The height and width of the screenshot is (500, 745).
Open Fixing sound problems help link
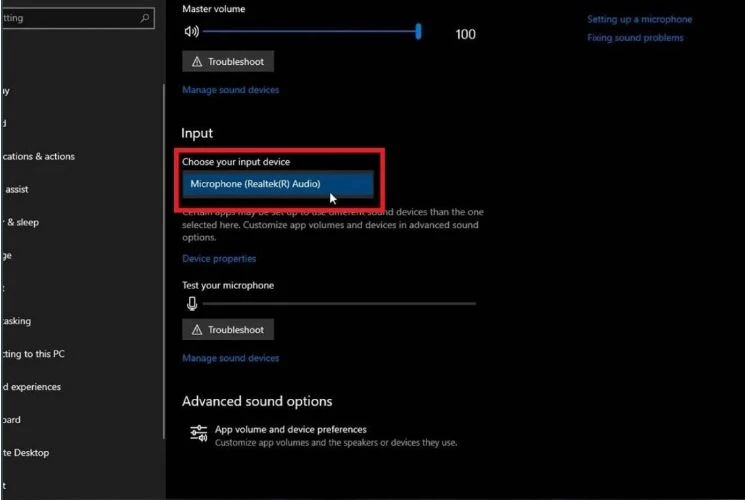[635, 38]
